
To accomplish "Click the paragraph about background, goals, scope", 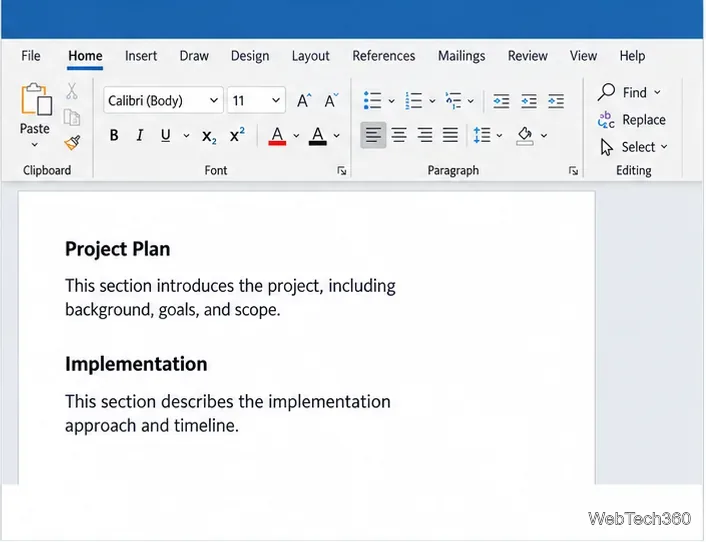I will 230,298.
